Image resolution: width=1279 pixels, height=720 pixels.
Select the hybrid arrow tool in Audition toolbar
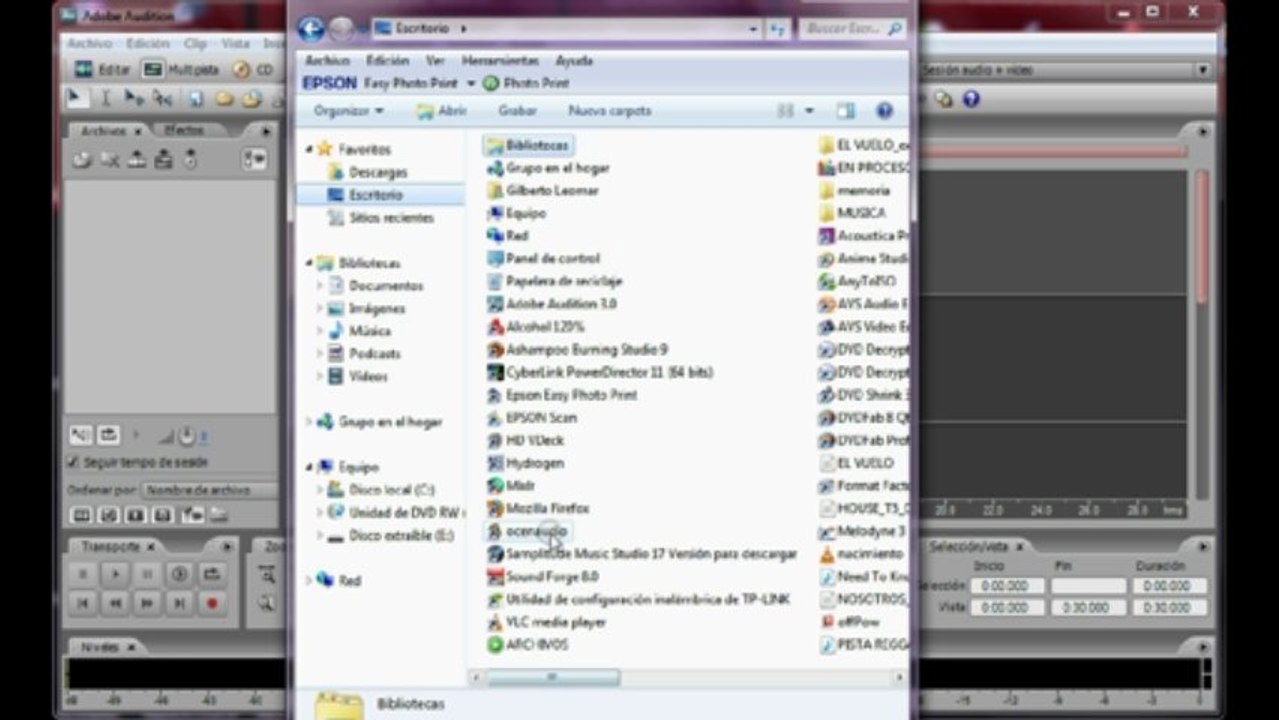click(x=76, y=98)
